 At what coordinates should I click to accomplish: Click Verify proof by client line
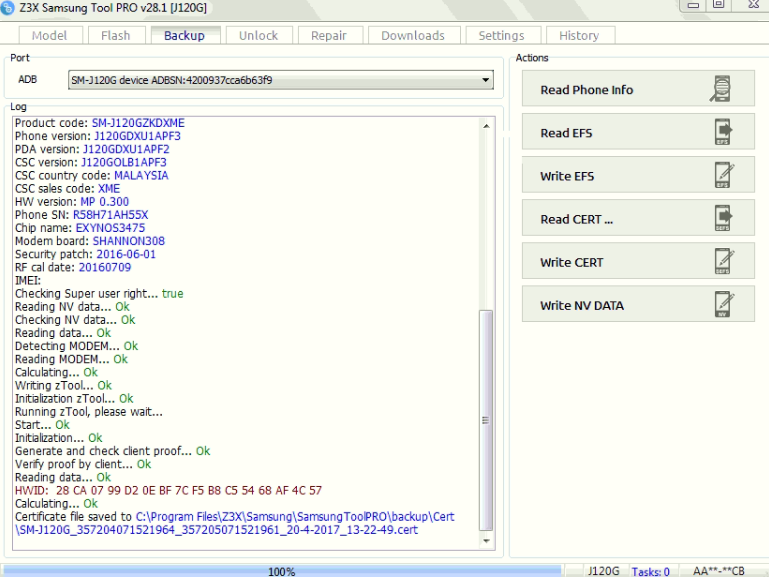coord(83,464)
